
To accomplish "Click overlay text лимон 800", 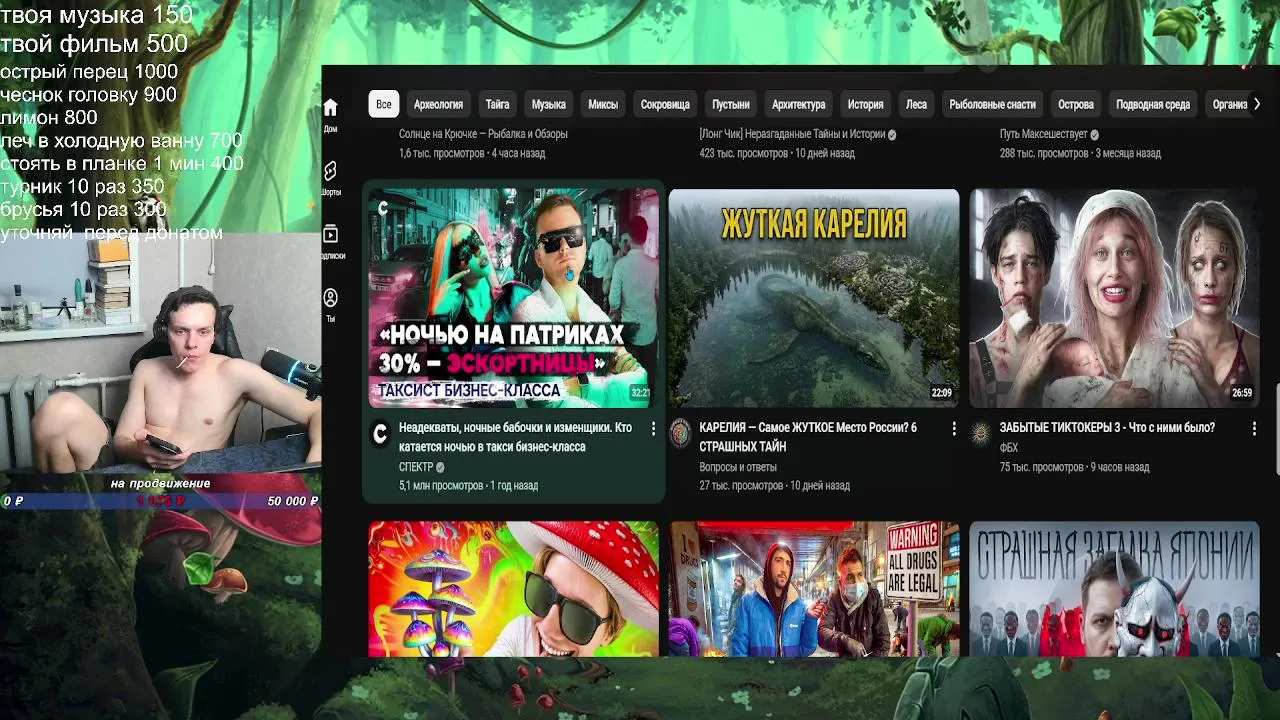I will tap(49, 118).
